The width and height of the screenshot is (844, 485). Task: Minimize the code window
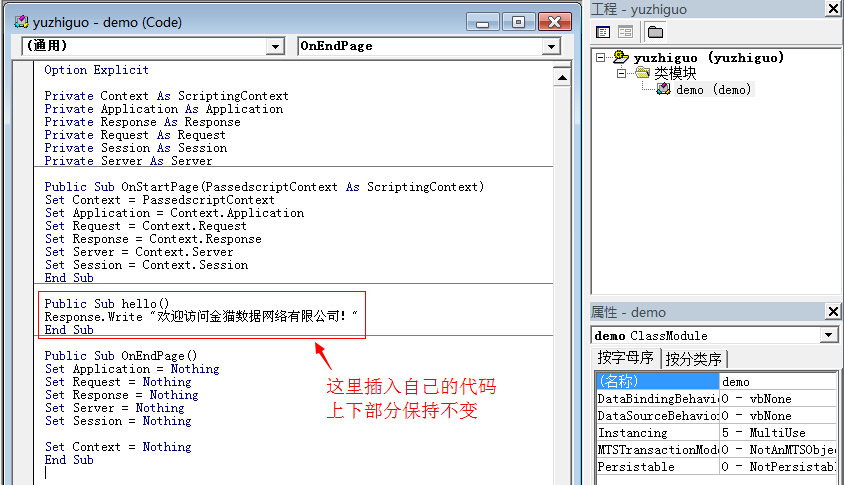coord(483,22)
